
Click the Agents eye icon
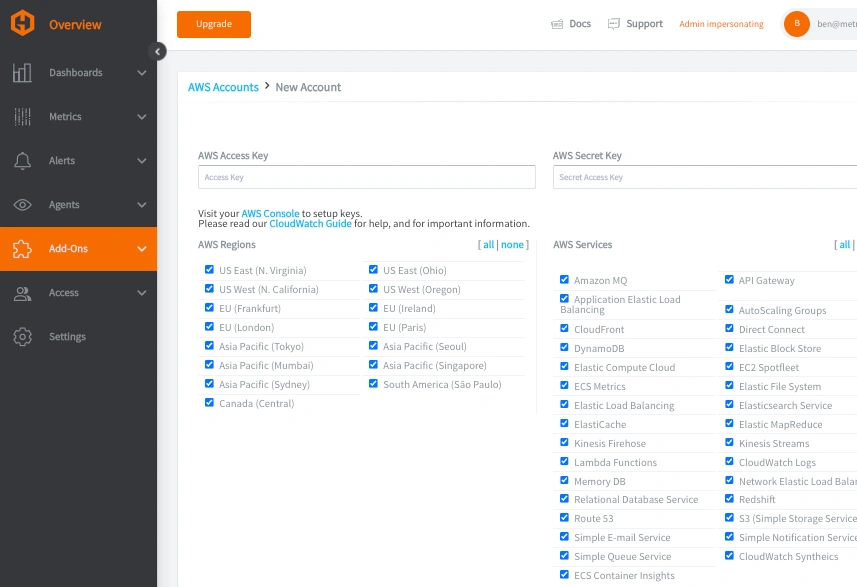tap(22, 205)
